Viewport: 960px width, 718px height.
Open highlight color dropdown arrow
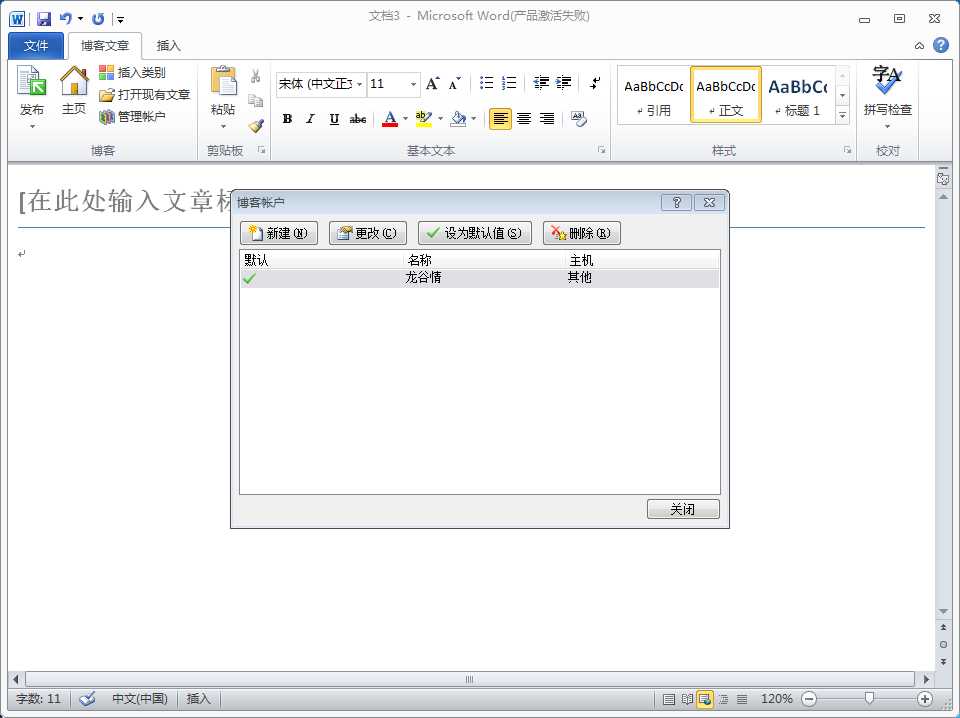coord(440,119)
